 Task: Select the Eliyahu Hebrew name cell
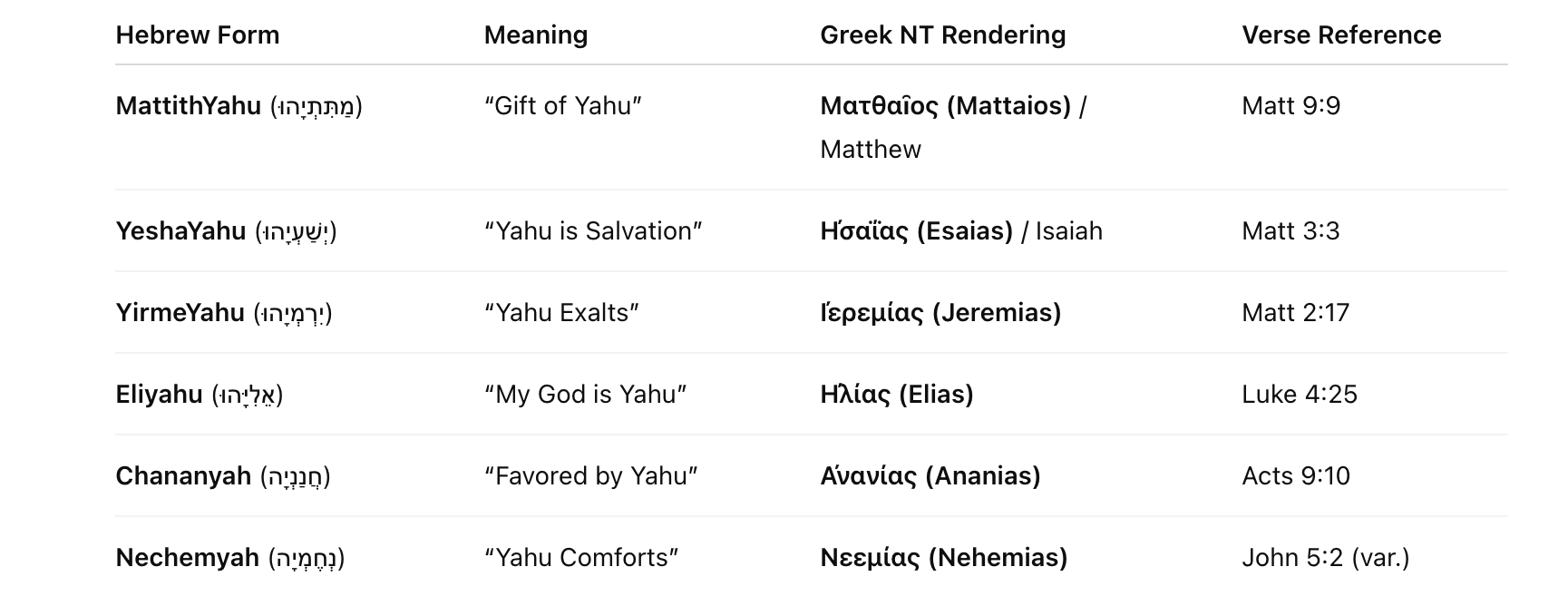pos(200,395)
